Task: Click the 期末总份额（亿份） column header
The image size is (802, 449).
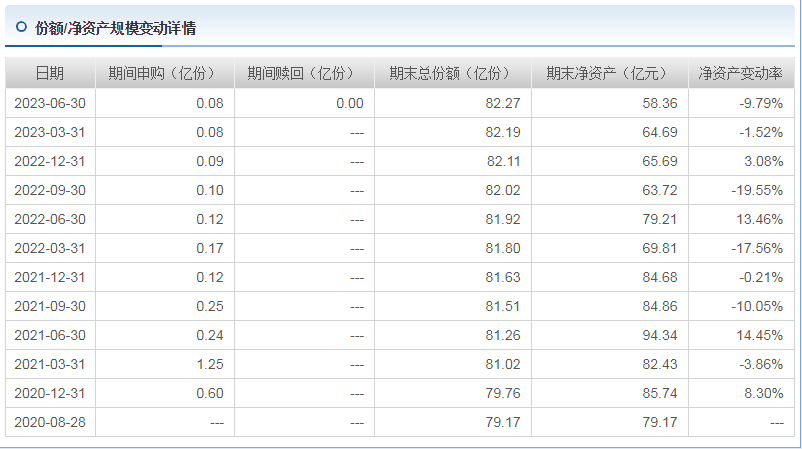Action: pyautogui.click(x=453, y=74)
